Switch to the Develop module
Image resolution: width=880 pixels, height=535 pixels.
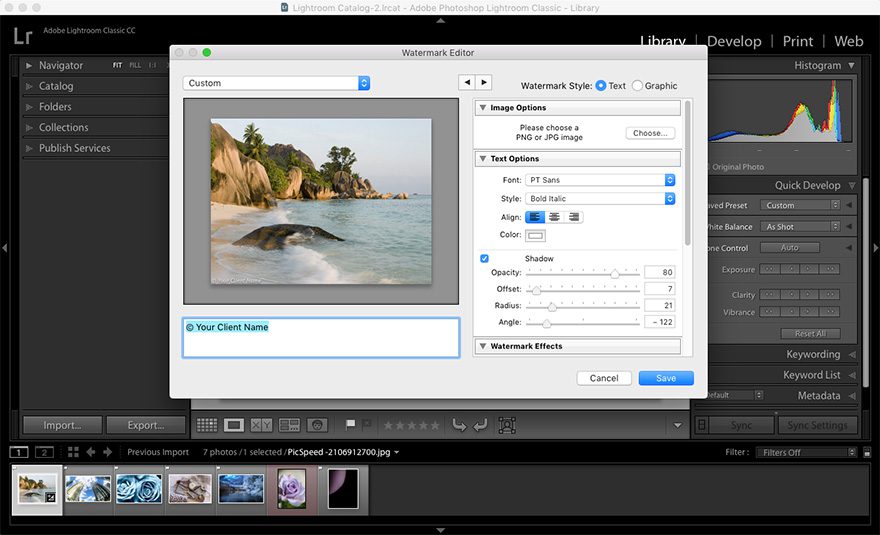tap(733, 41)
